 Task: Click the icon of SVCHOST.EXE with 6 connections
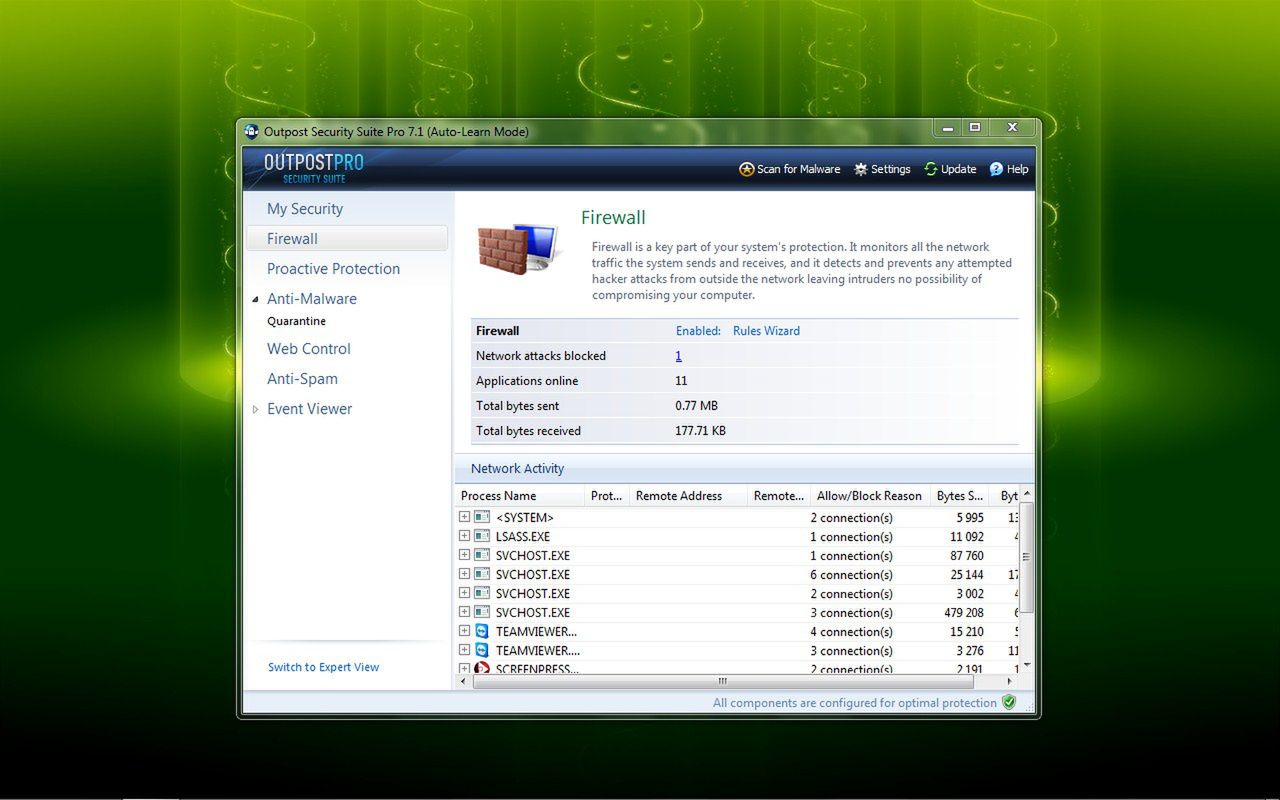(x=482, y=574)
